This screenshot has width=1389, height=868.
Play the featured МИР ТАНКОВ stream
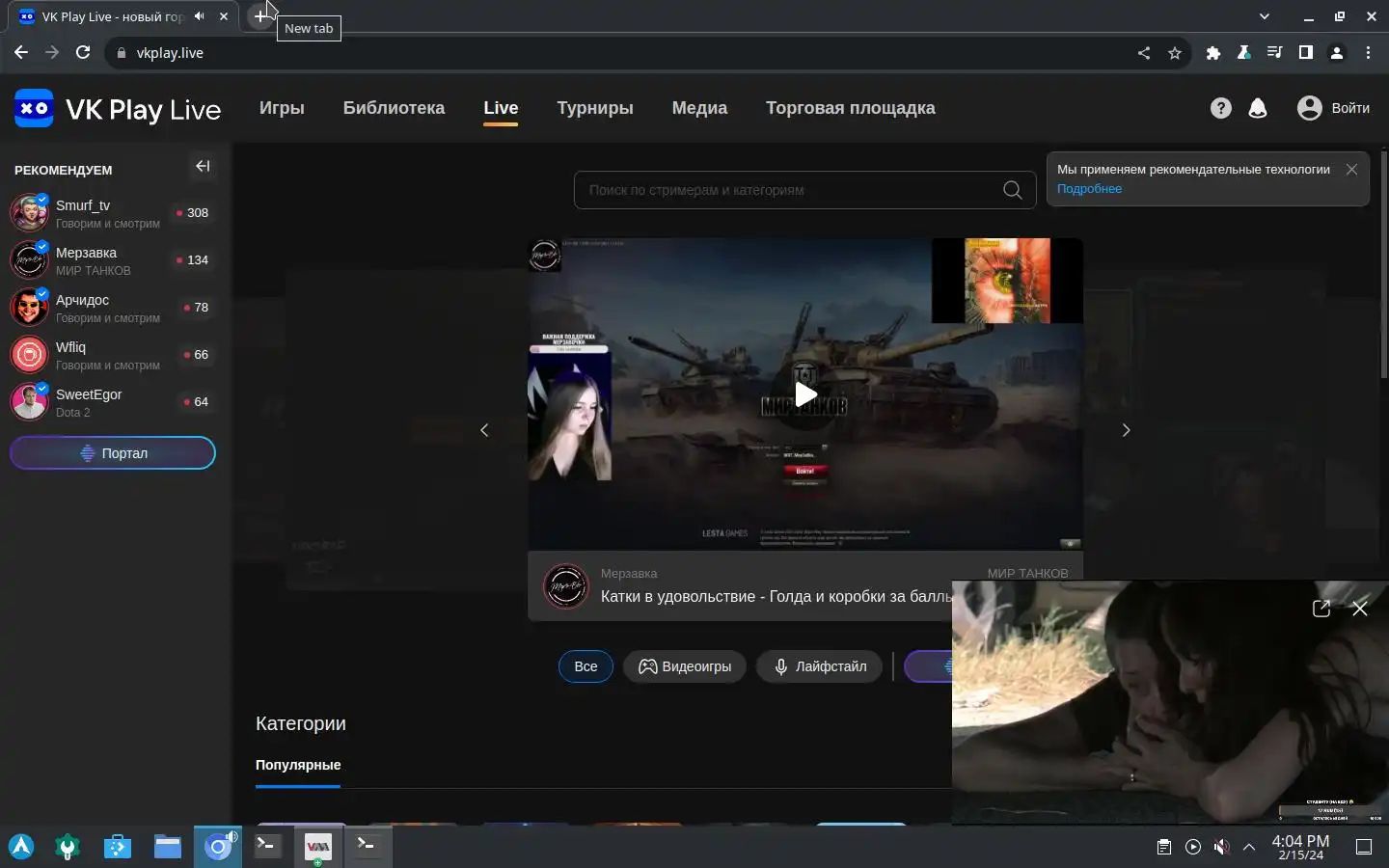point(805,394)
